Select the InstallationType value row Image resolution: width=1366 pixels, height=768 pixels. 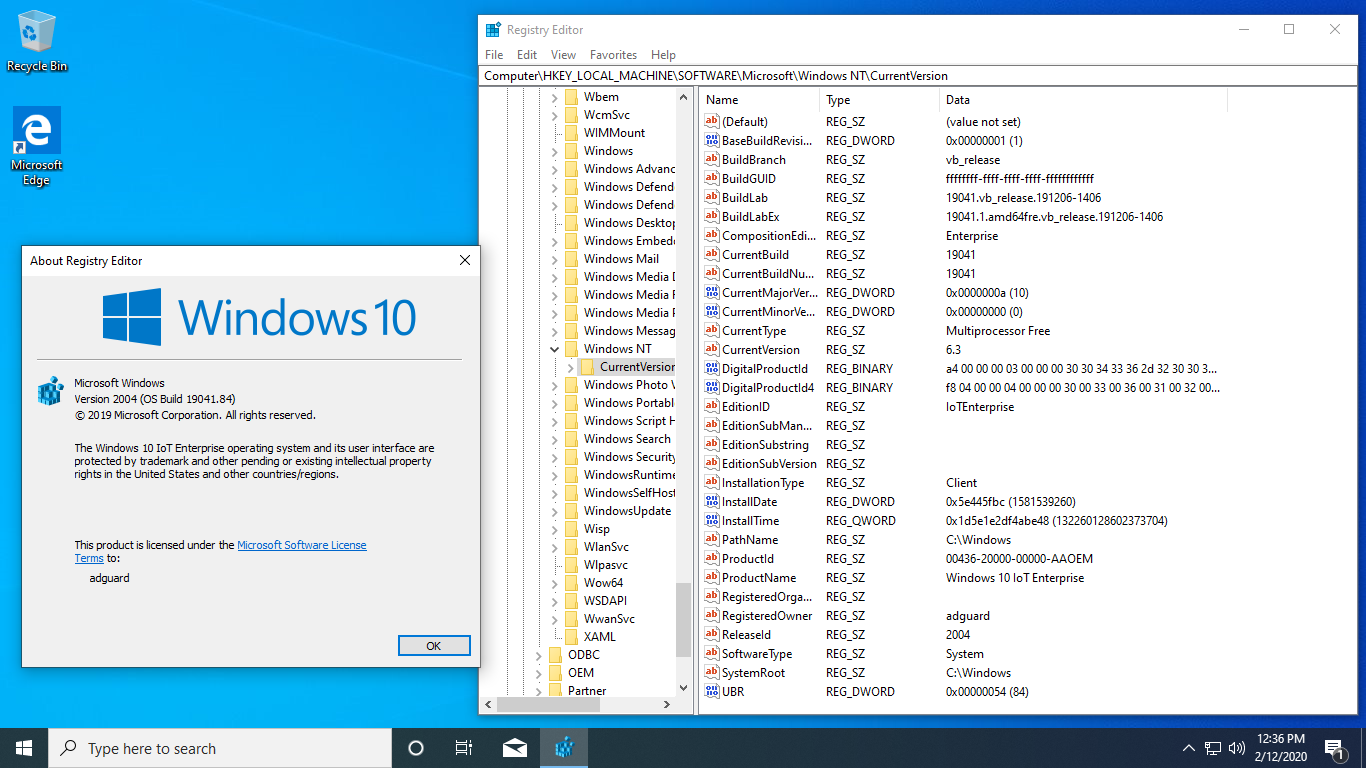(x=962, y=483)
